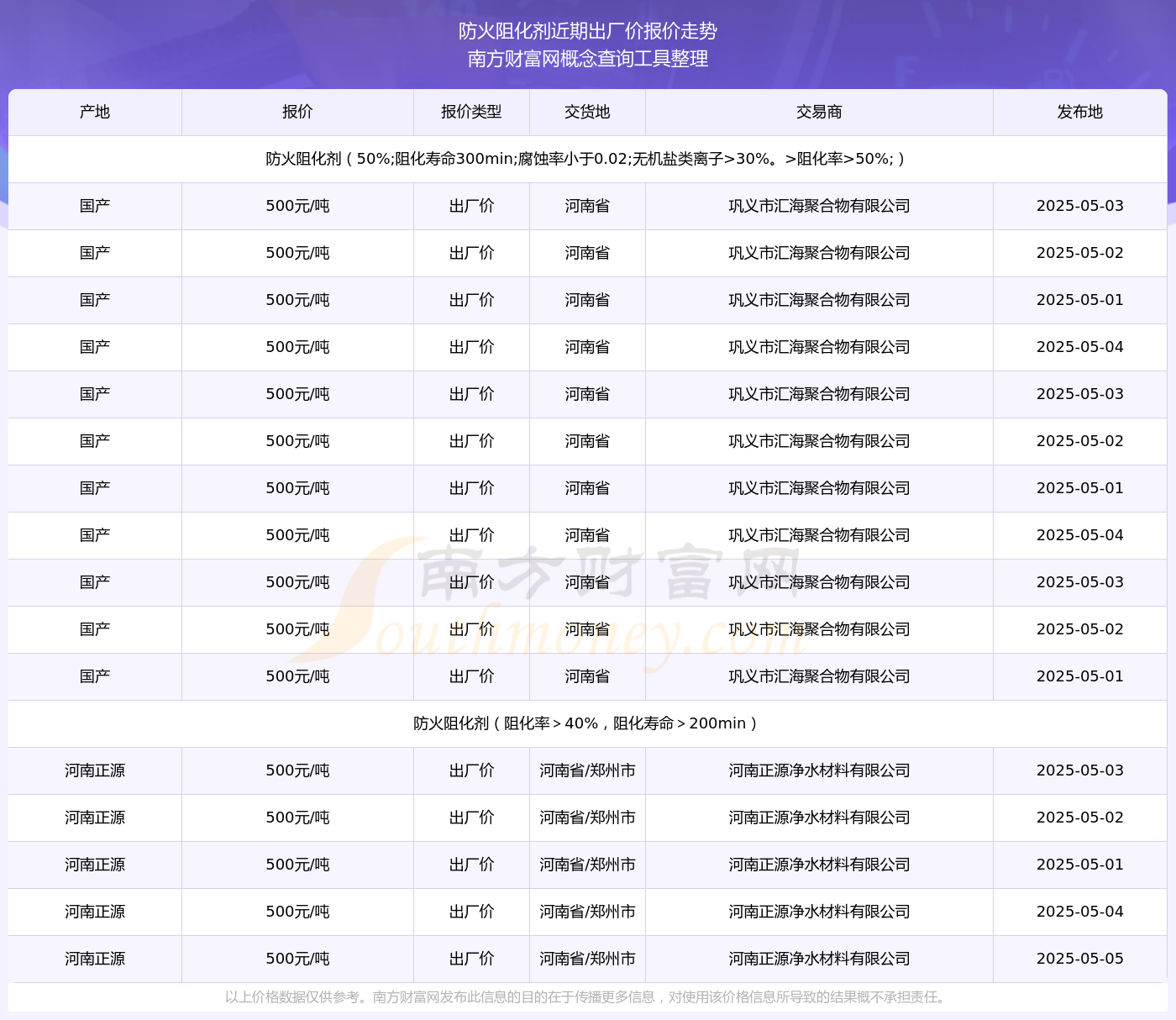
Task: Click the disclaimer text at the bottom
Action: (588, 997)
